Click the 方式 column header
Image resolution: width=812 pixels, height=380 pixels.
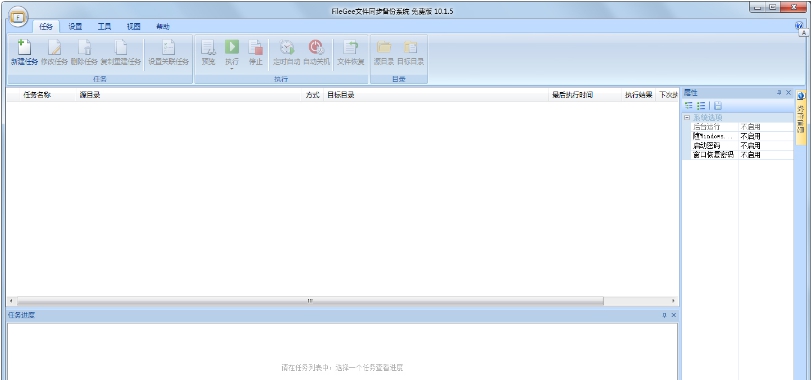[x=312, y=95]
